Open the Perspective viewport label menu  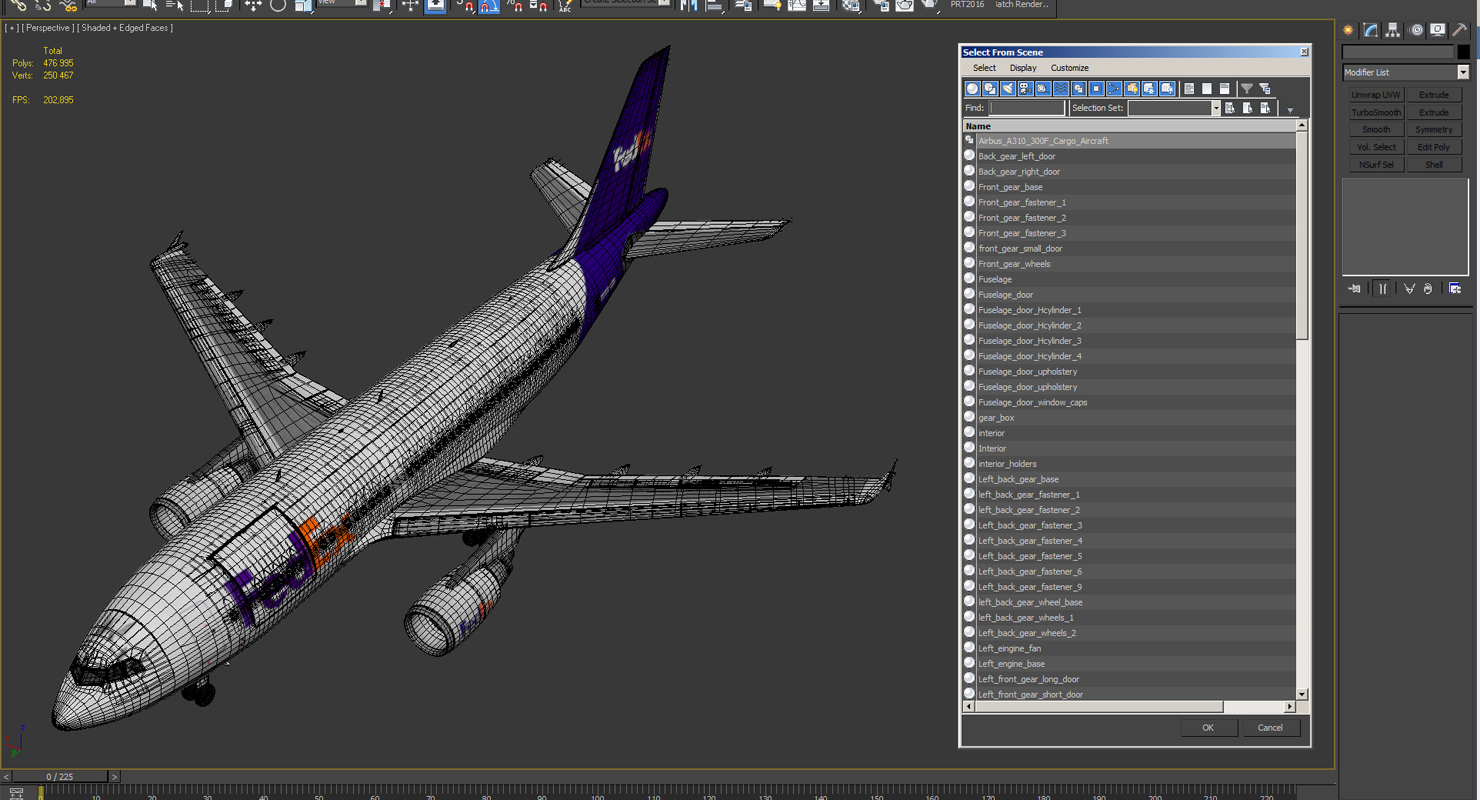pos(47,28)
